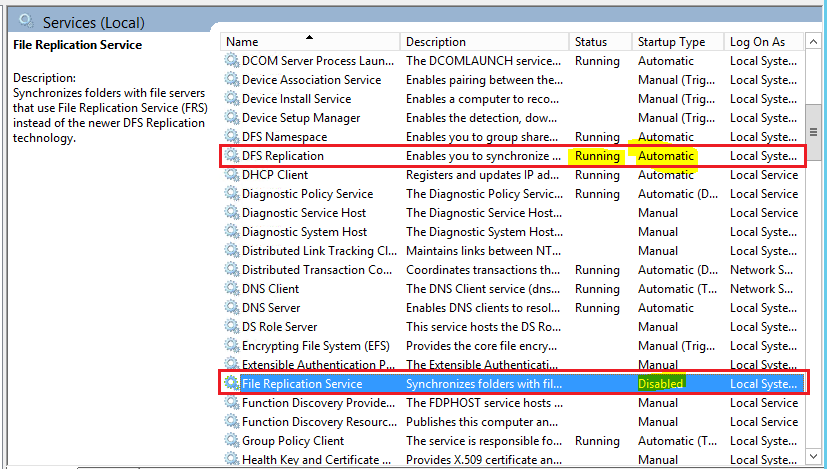Click the Running status of DNS Server
Image resolution: width=827 pixels, height=469 pixels.
coord(597,308)
